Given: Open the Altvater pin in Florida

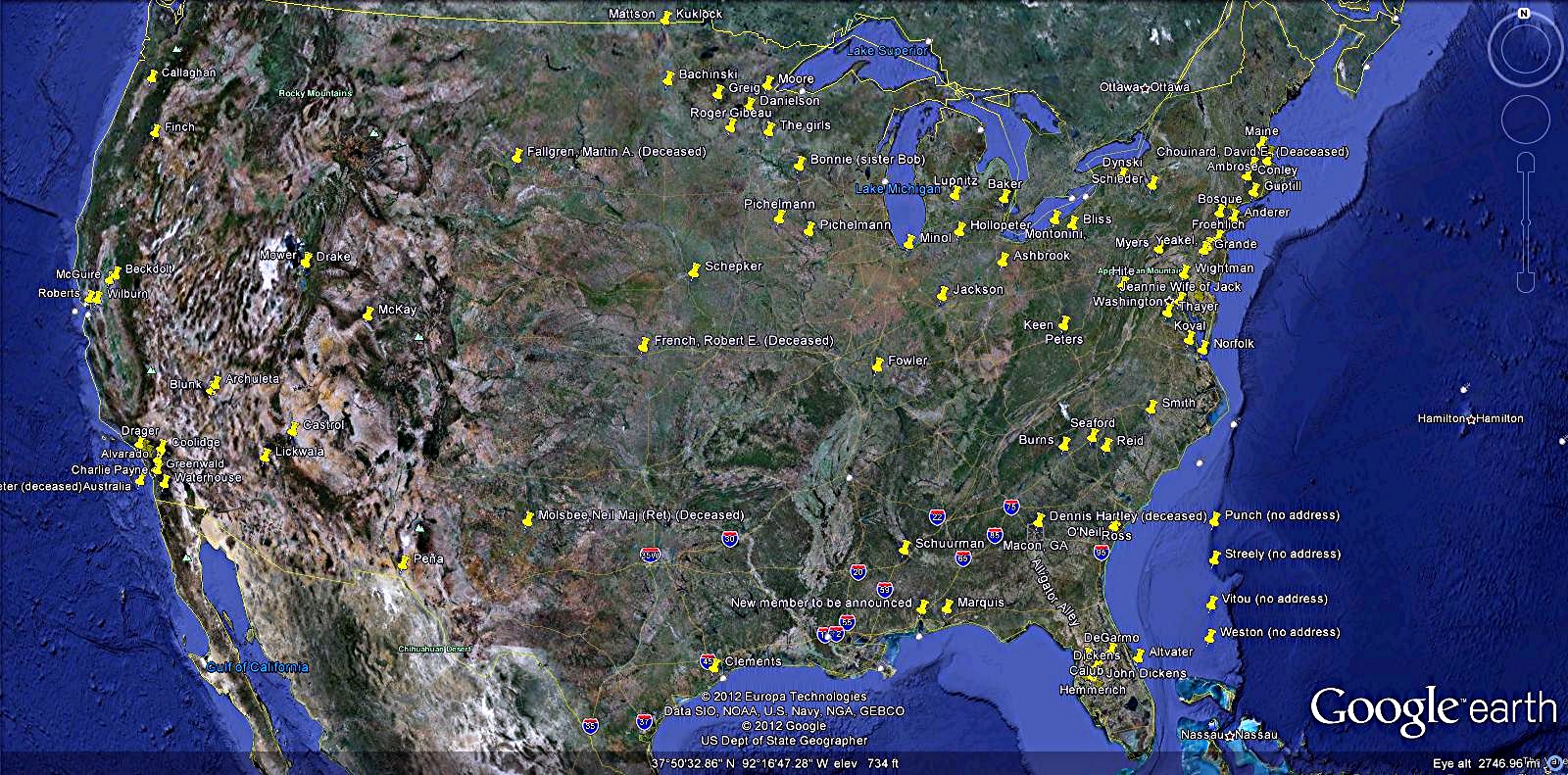Looking at the screenshot, I should pos(1139,655).
